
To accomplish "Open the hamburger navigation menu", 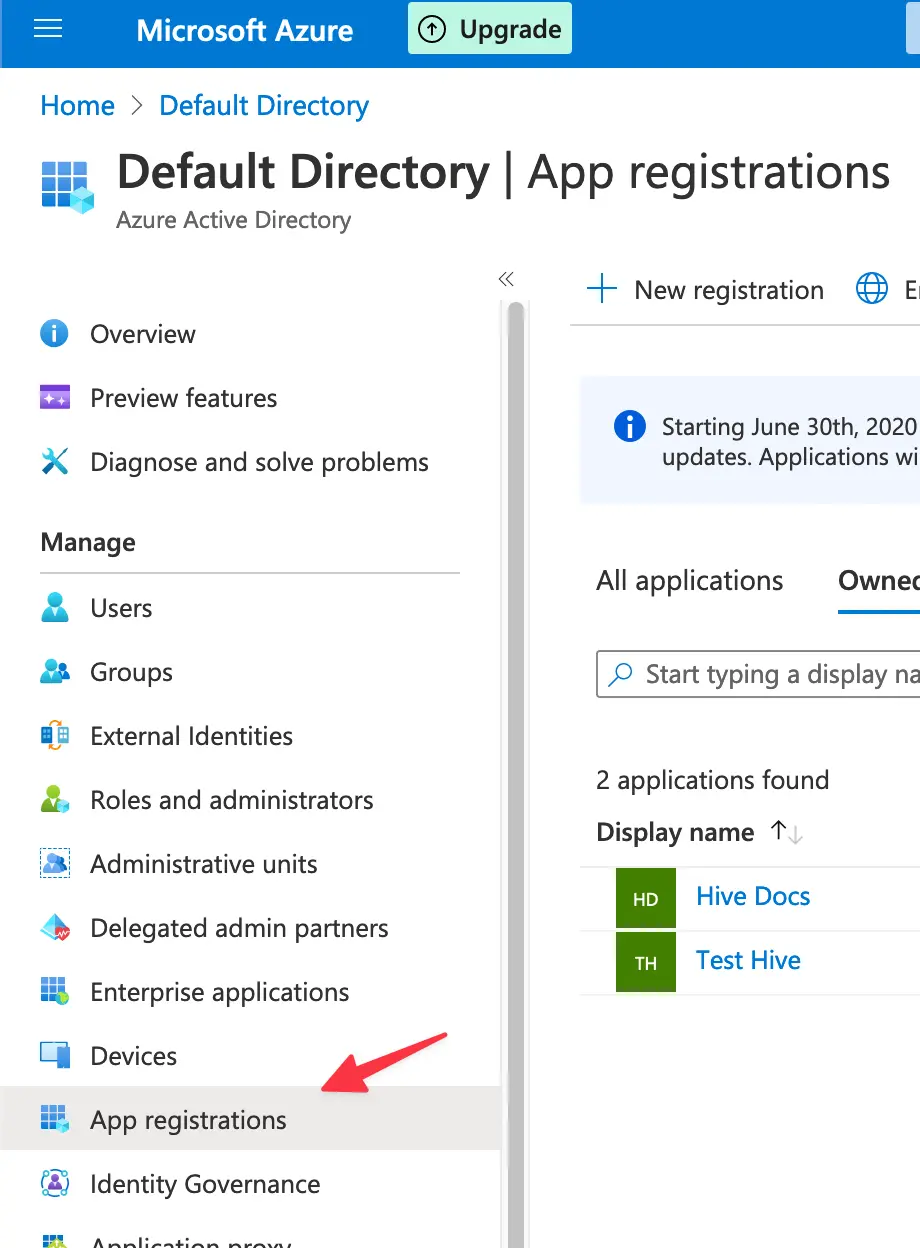I will [48, 28].
